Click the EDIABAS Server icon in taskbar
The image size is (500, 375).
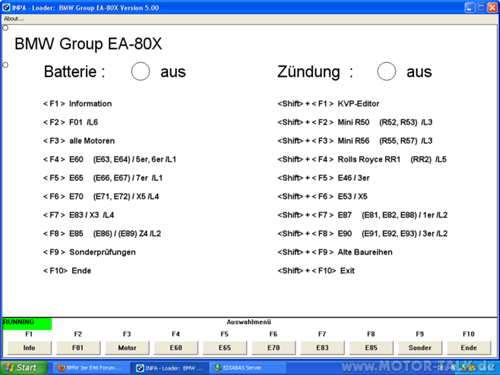218,368
